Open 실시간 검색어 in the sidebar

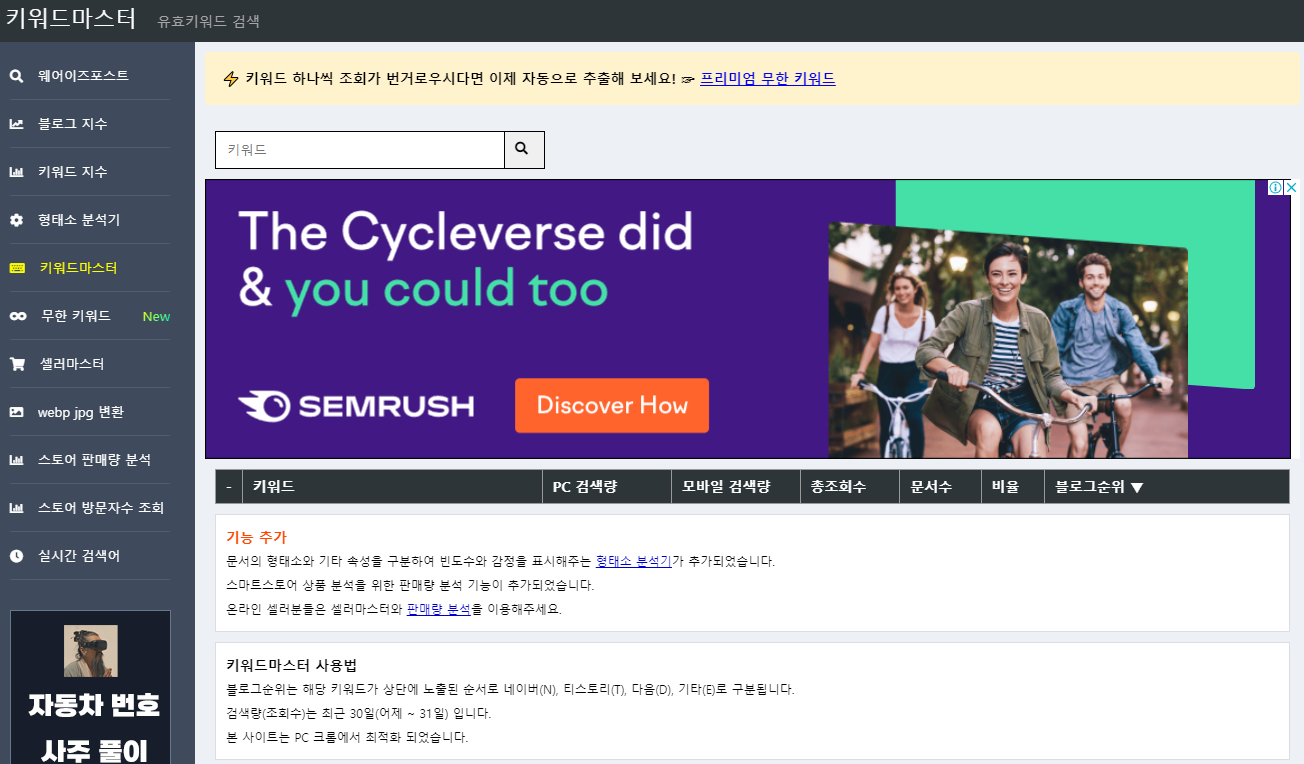pyautogui.click(x=78, y=556)
